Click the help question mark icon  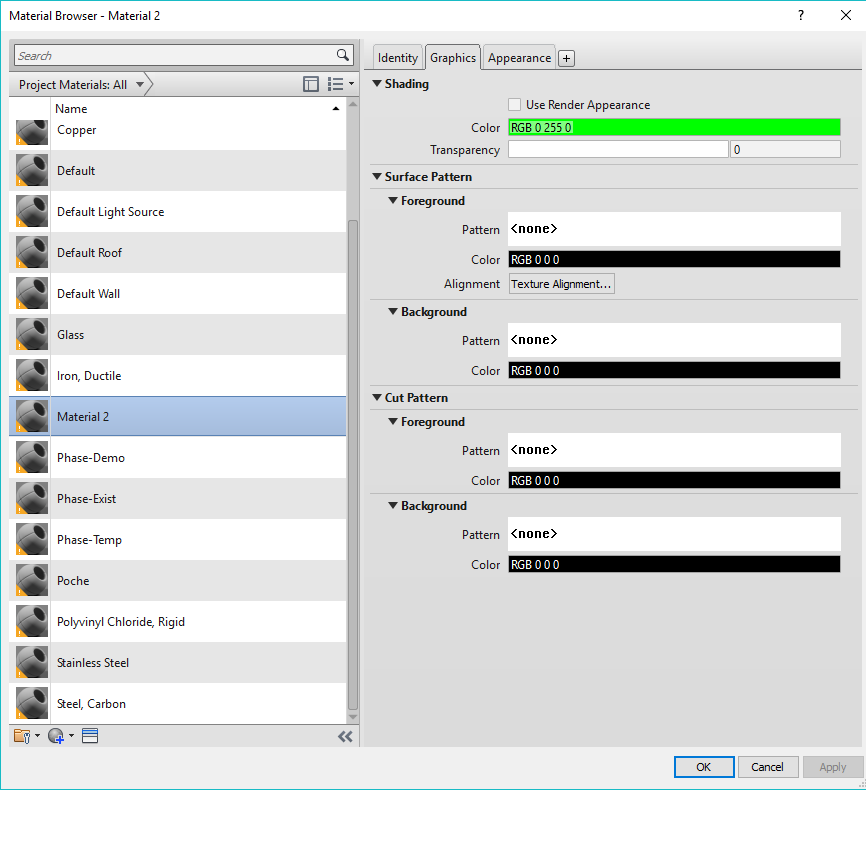801,15
